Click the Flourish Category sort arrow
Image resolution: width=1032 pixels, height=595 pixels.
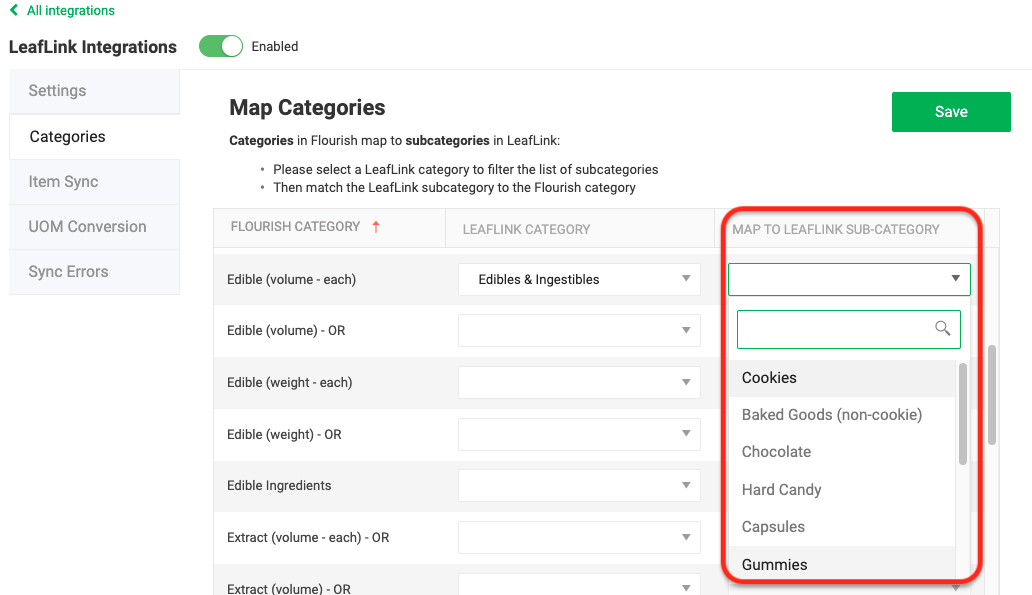coord(376,226)
